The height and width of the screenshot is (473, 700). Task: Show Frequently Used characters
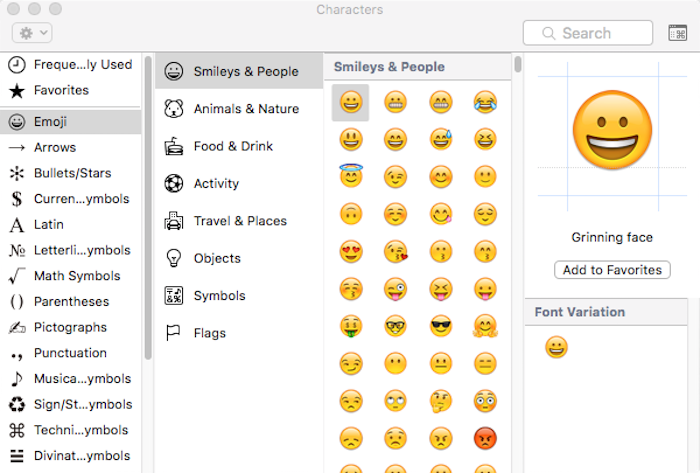pyautogui.click(x=71, y=65)
